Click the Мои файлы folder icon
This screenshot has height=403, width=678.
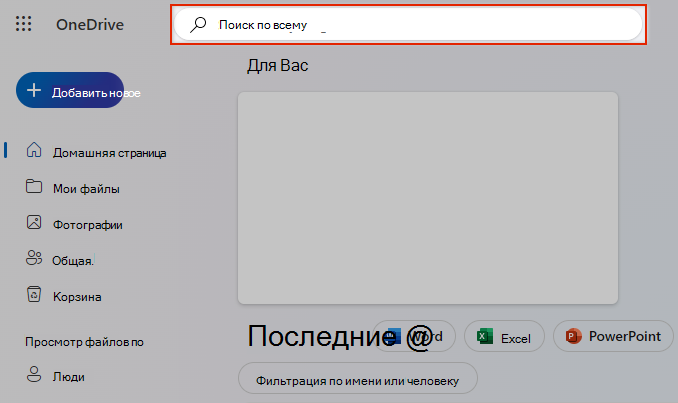point(34,186)
